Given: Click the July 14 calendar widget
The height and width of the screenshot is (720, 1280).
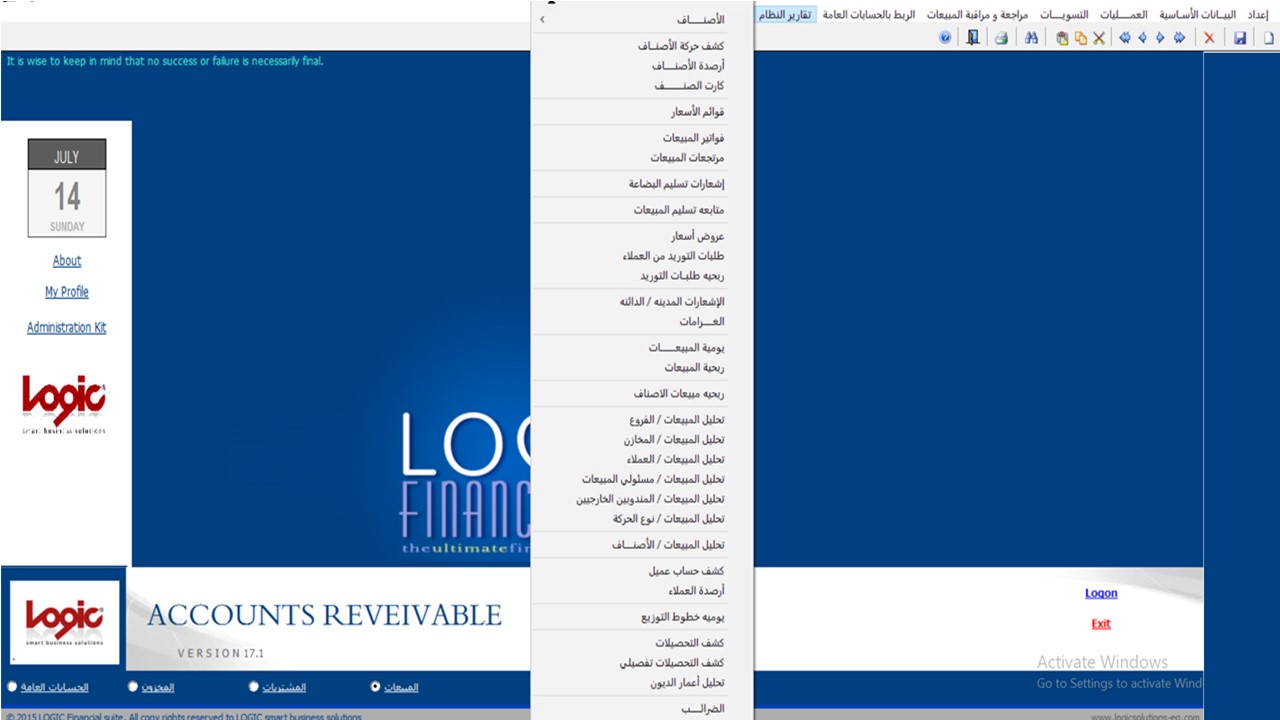Looking at the screenshot, I should click(x=67, y=188).
